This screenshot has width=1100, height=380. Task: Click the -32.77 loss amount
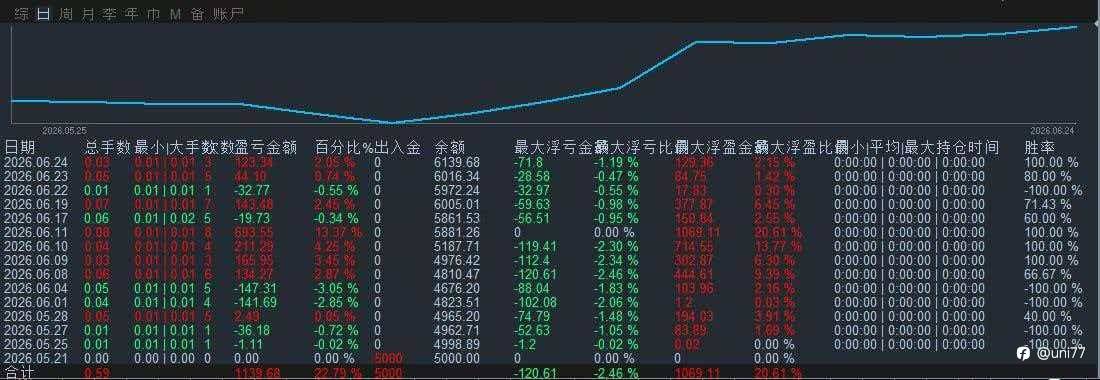coord(253,190)
